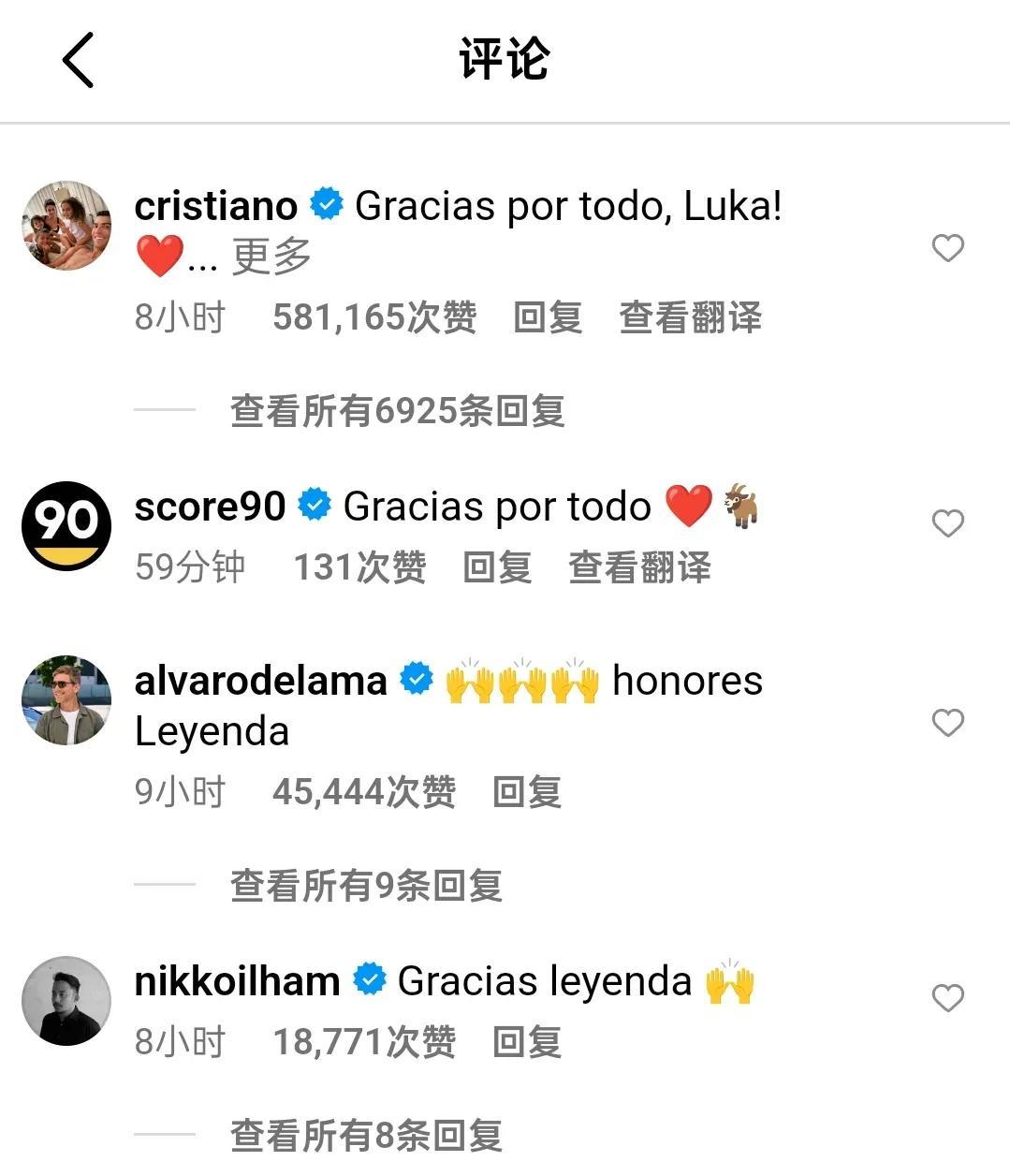View translation of cristiano's comment
Screen dimensions: 1010x1176
point(691,317)
